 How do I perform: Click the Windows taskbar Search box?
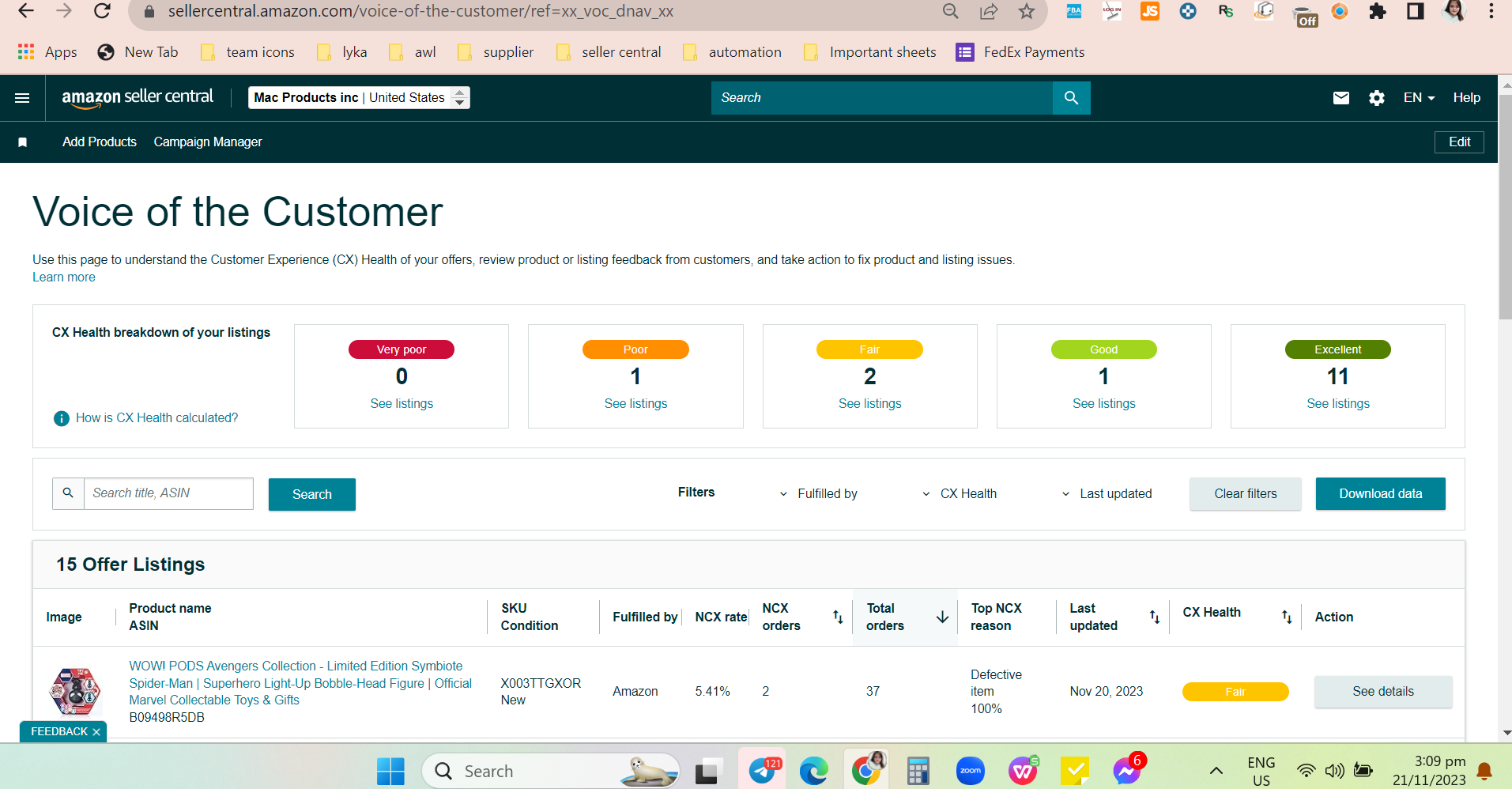click(x=551, y=772)
